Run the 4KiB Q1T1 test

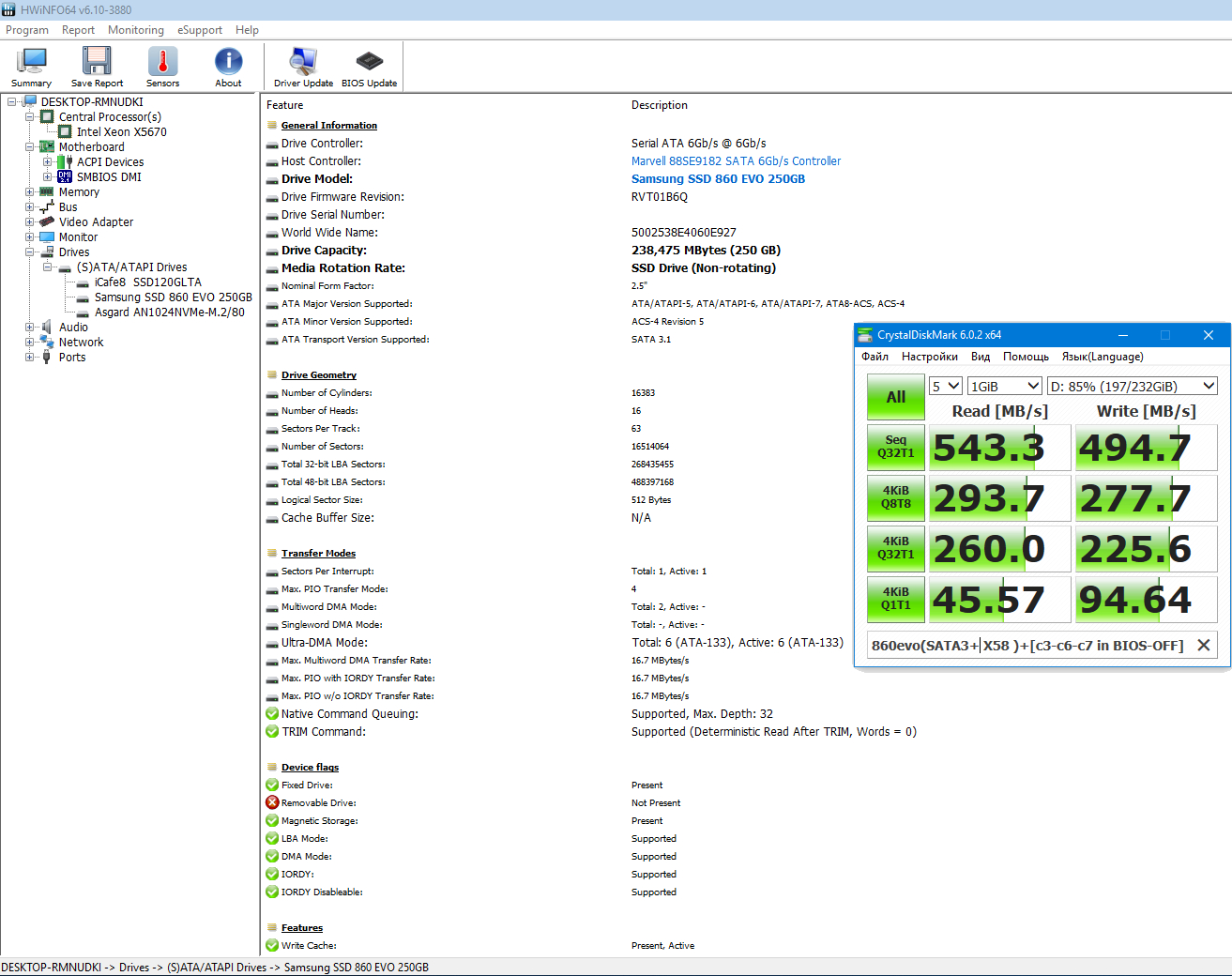tap(896, 599)
